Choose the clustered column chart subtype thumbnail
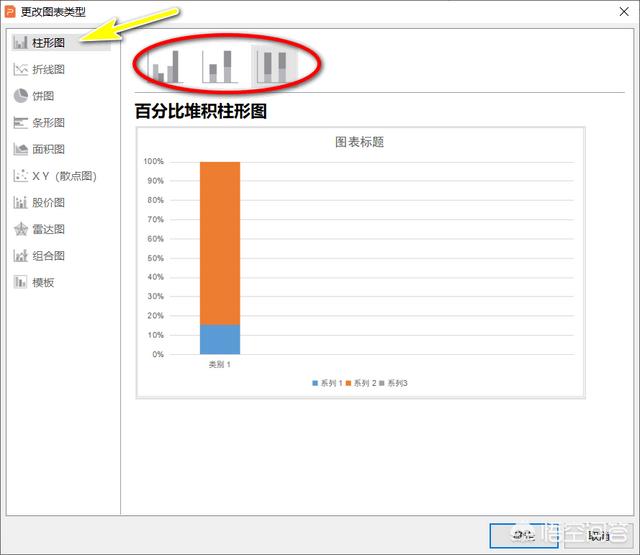 [165, 66]
